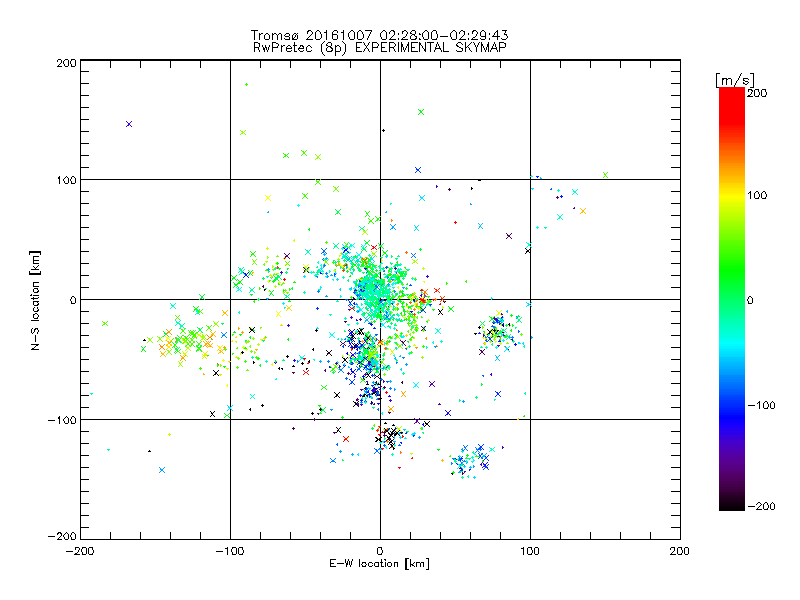Click the x-axis tick label '-200'
The height and width of the screenshot is (600, 800).
click(x=80, y=551)
